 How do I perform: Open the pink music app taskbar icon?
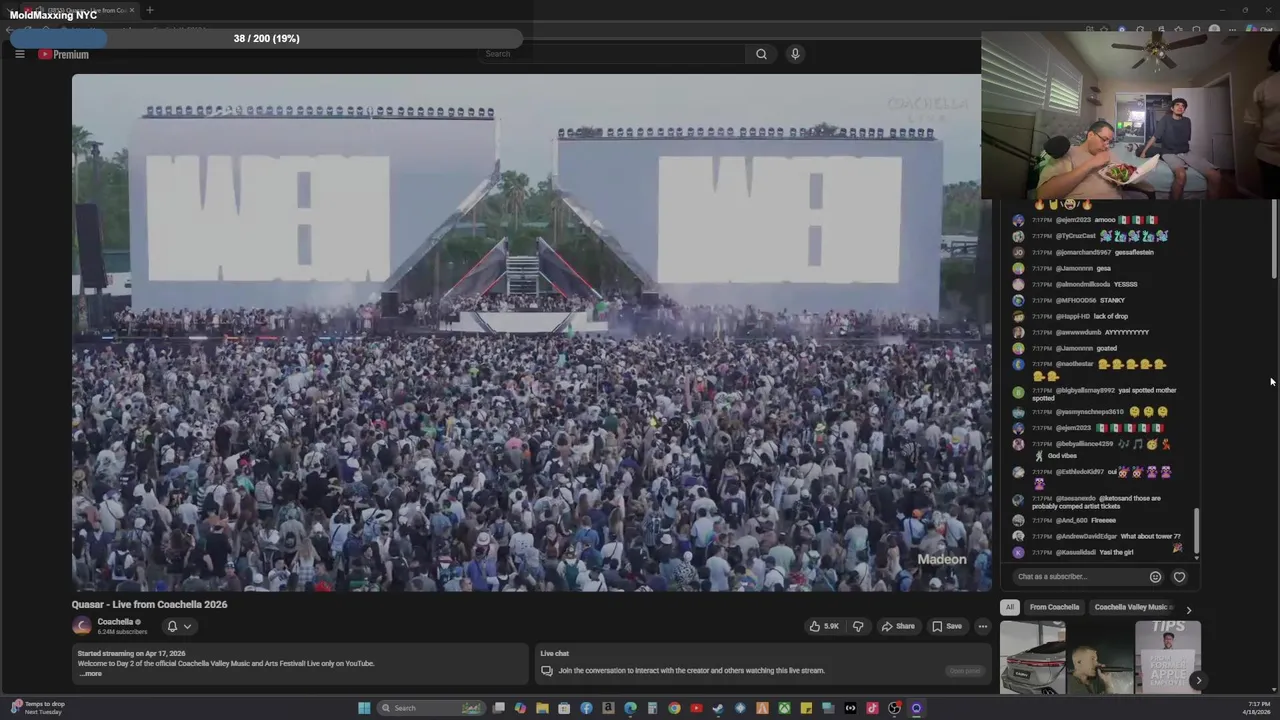tap(872, 708)
